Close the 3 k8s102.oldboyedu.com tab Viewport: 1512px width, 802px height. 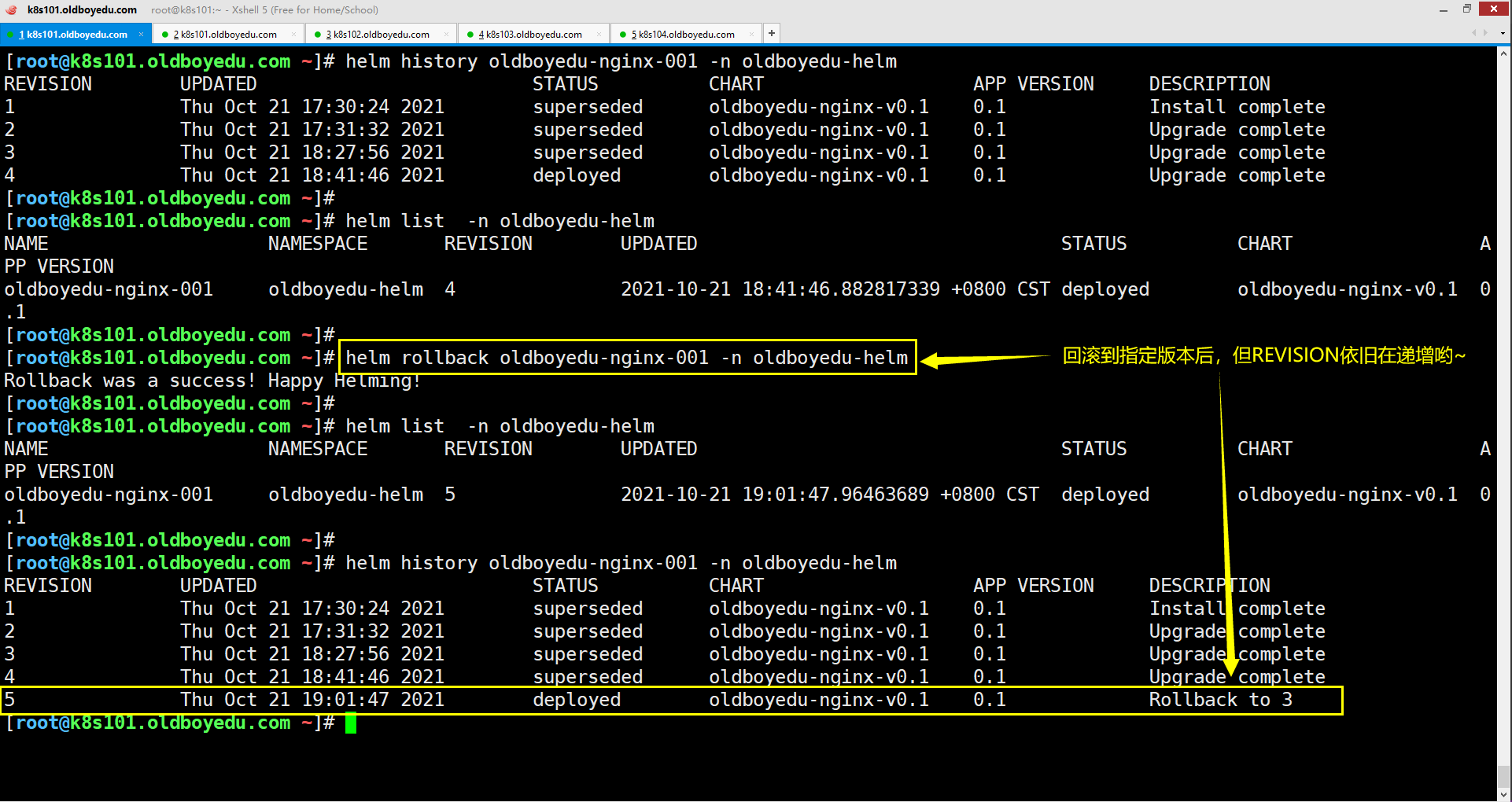pos(446,34)
